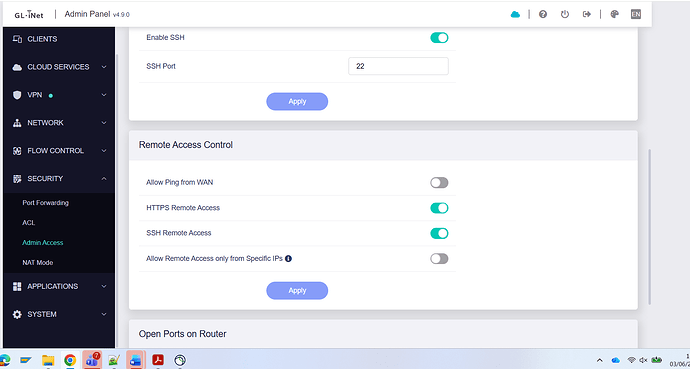Select Admin Access in Security menu

tap(43, 243)
